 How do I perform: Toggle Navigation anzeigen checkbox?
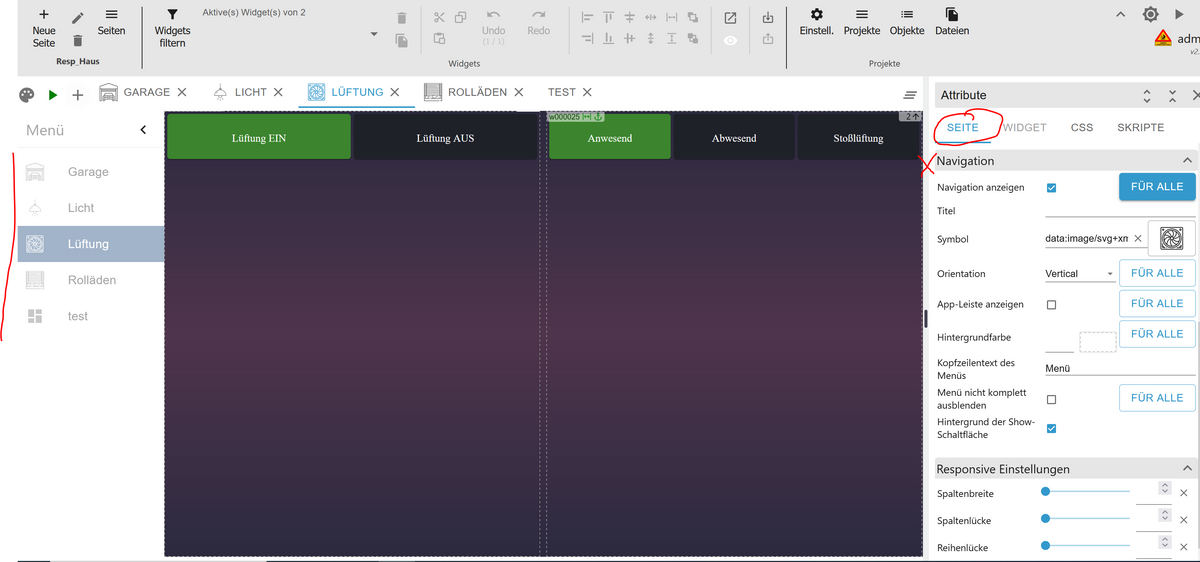[x=1051, y=188]
